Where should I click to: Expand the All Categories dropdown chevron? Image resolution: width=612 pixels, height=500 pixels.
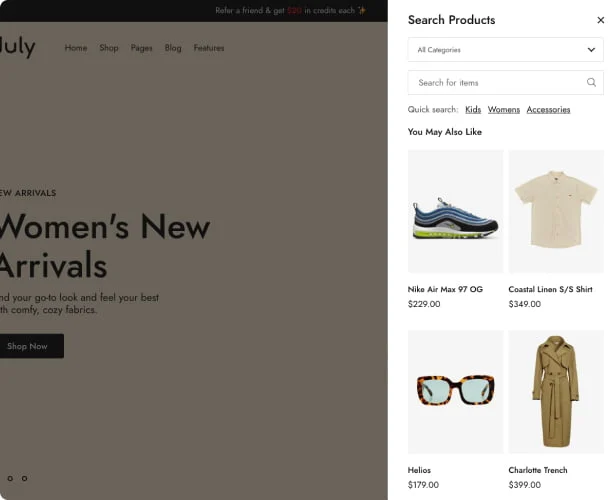pyautogui.click(x=591, y=50)
